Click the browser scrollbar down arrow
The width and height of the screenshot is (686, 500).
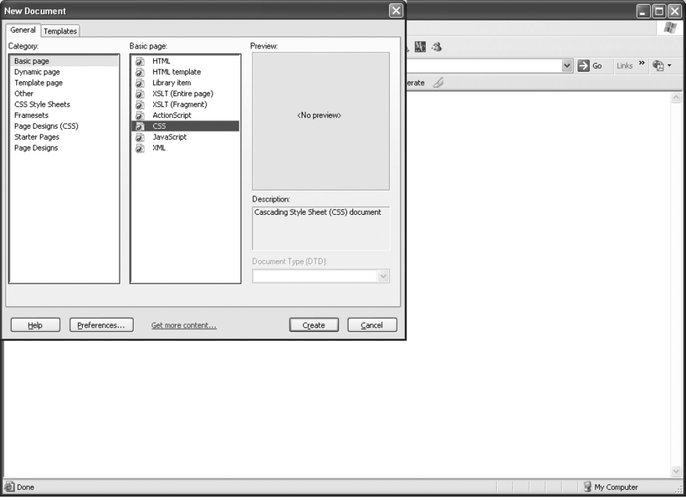pyautogui.click(x=676, y=472)
